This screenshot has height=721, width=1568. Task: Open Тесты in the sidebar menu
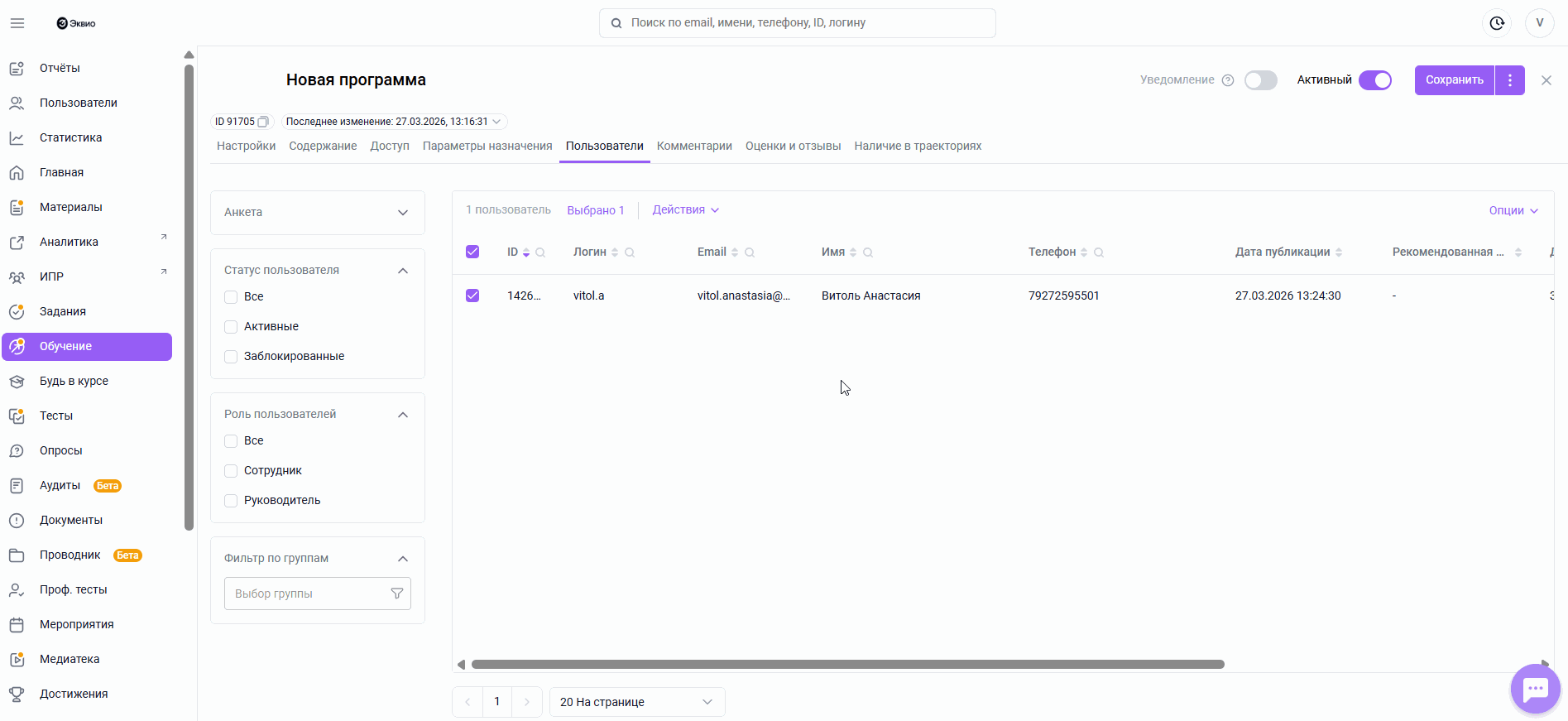coord(56,416)
